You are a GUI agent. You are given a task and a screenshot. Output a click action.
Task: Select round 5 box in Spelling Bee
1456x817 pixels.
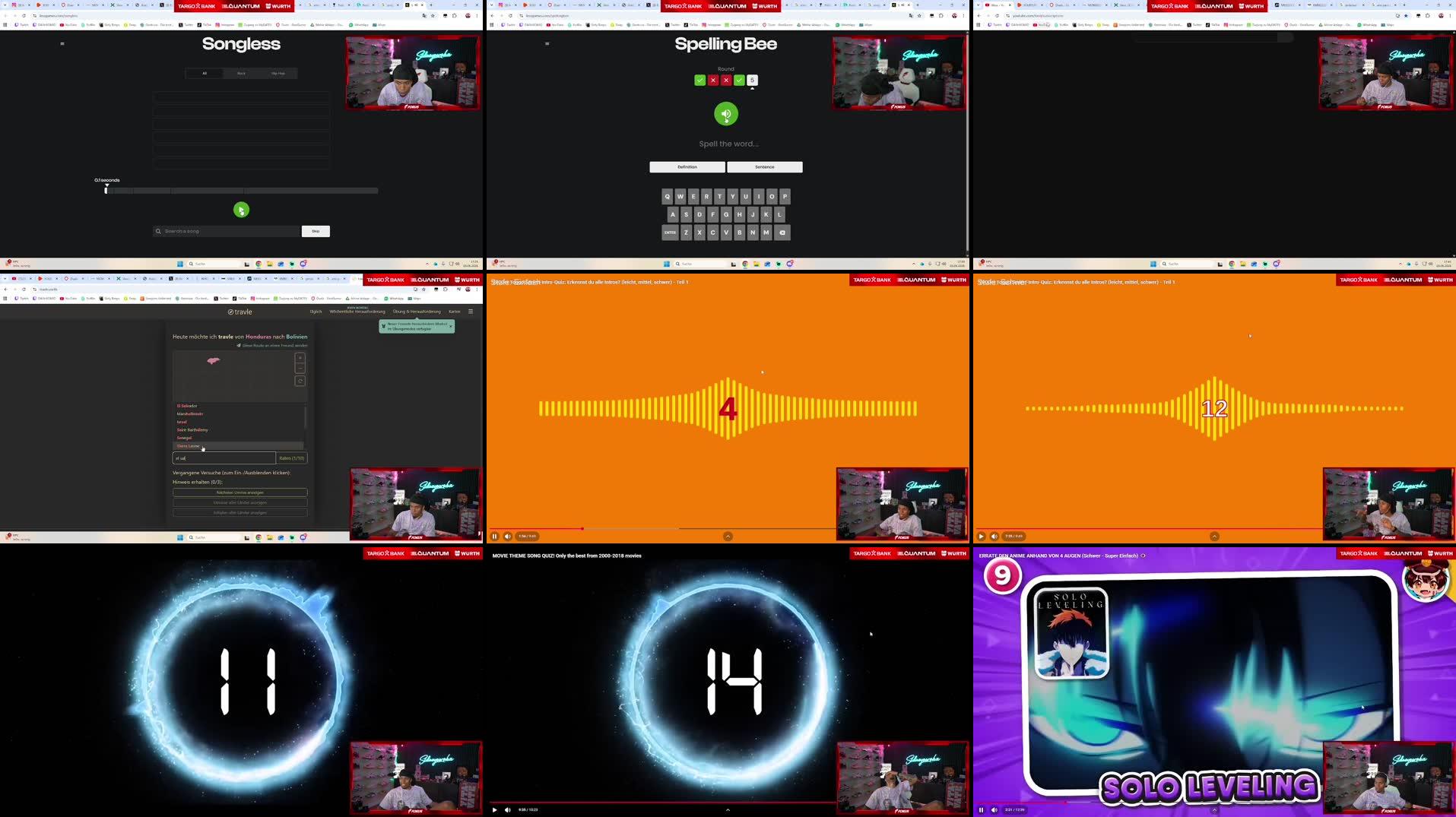click(752, 80)
